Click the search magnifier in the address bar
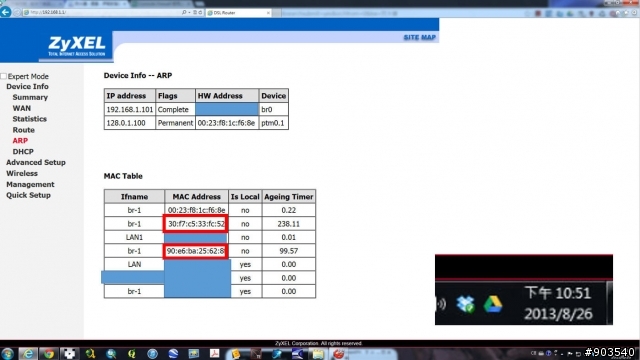The image size is (640, 360). point(184,13)
